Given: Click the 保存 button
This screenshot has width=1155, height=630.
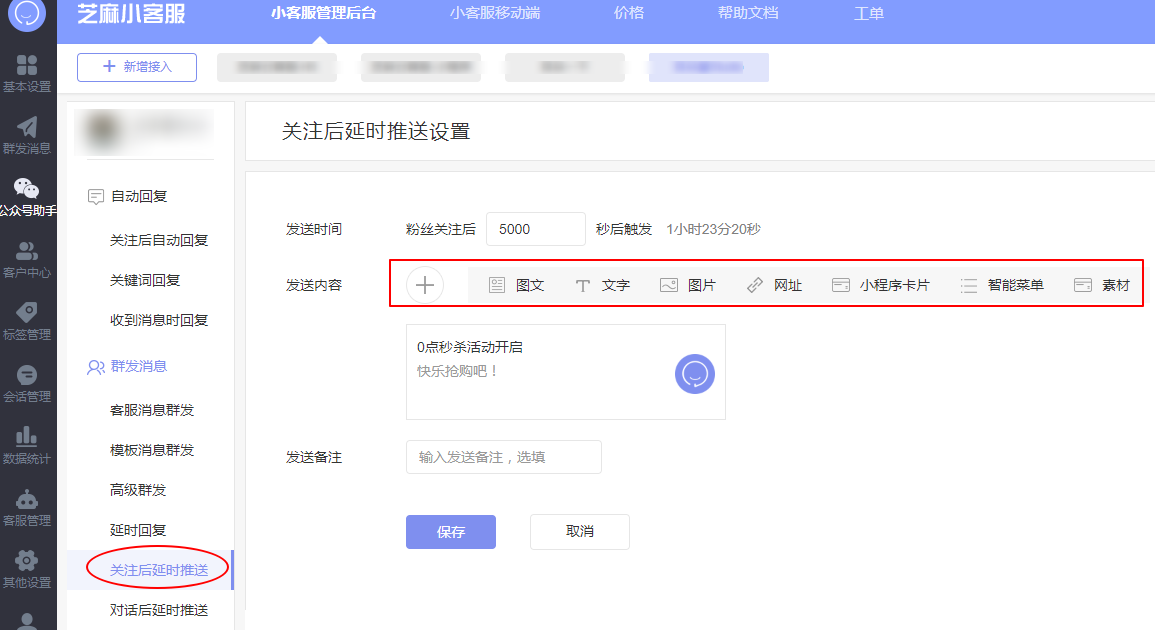Looking at the screenshot, I should 451,532.
